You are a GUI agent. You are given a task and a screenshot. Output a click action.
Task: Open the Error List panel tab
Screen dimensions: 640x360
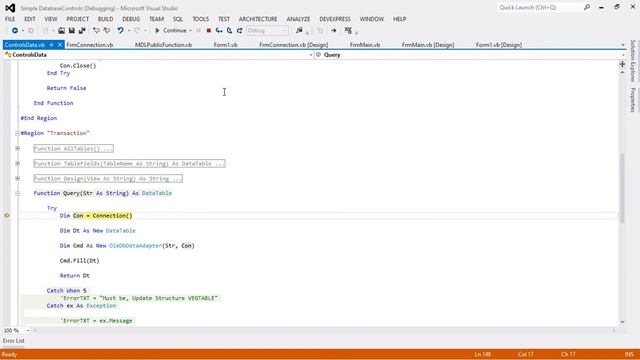pos(13,341)
